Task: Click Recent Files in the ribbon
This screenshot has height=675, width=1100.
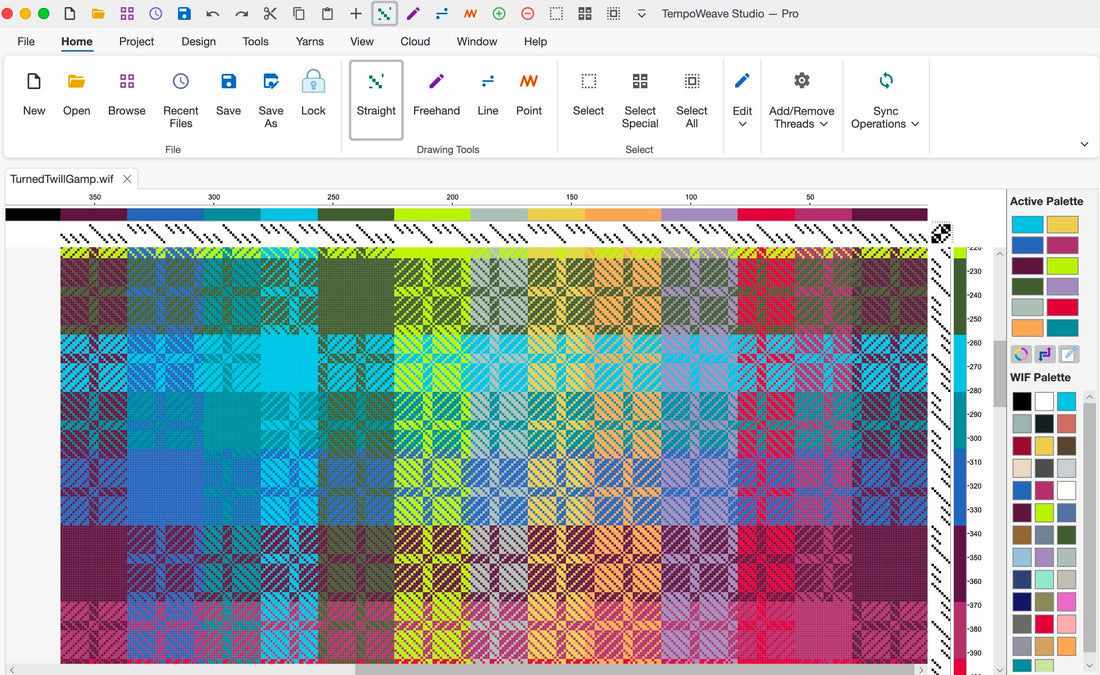Action: [x=180, y=100]
